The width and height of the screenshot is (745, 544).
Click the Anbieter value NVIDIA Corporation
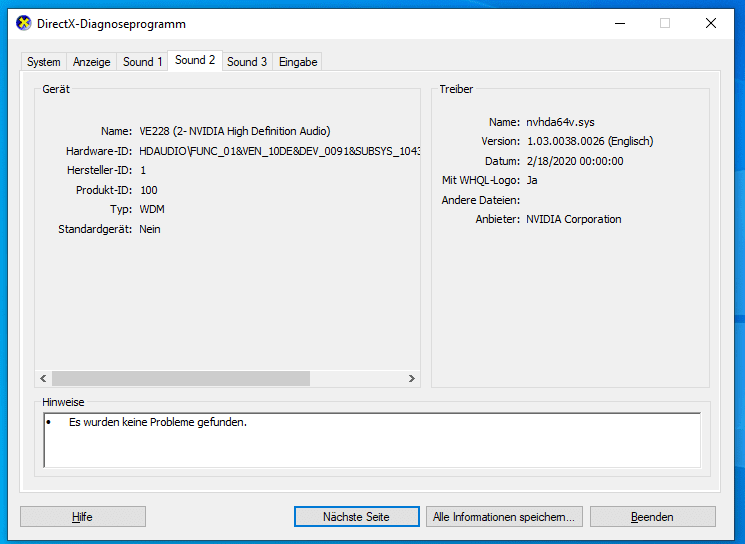(573, 219)
